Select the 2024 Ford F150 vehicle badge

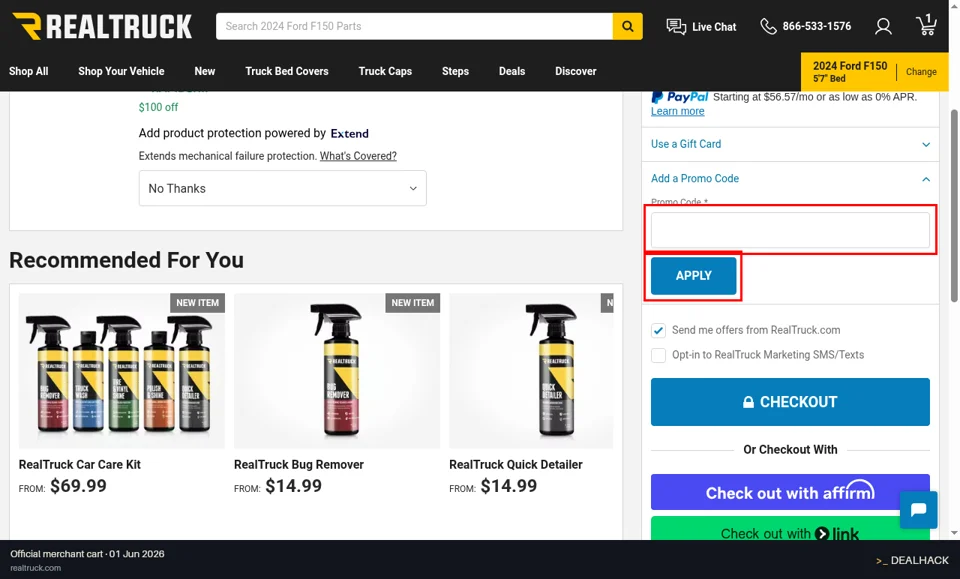click(850, 72)
